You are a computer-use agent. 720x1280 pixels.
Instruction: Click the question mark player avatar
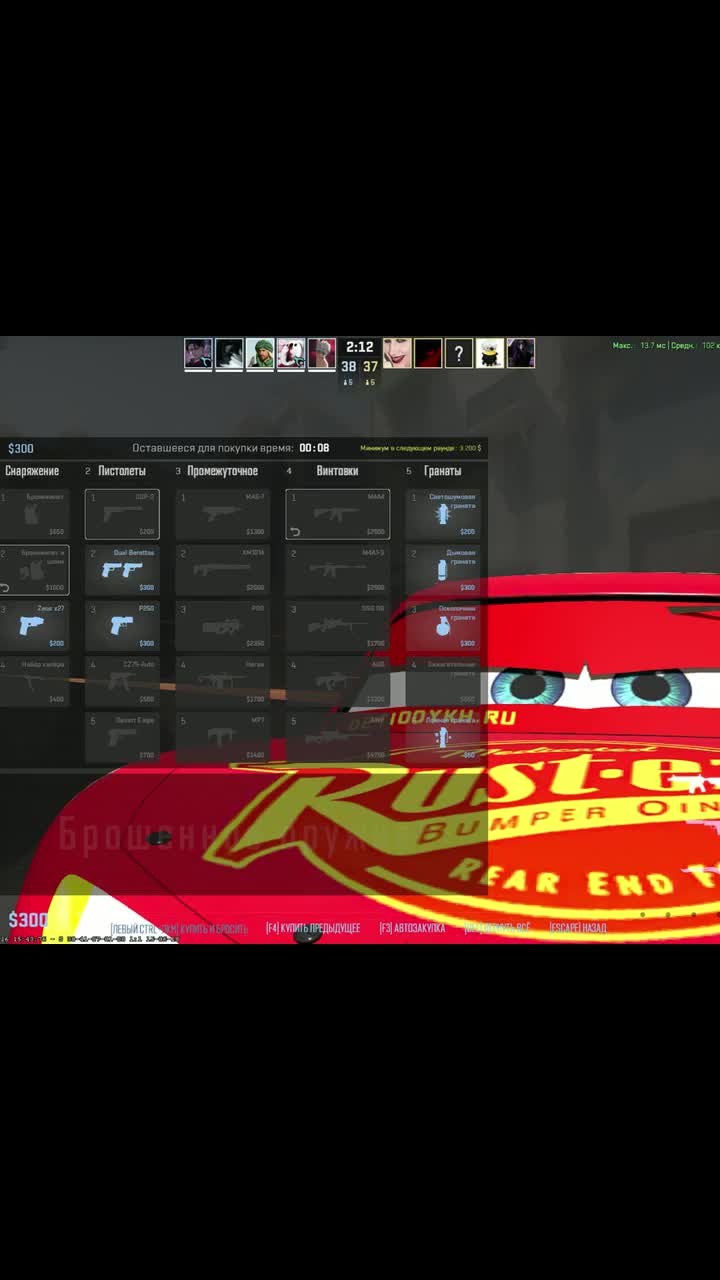(459, 353)
